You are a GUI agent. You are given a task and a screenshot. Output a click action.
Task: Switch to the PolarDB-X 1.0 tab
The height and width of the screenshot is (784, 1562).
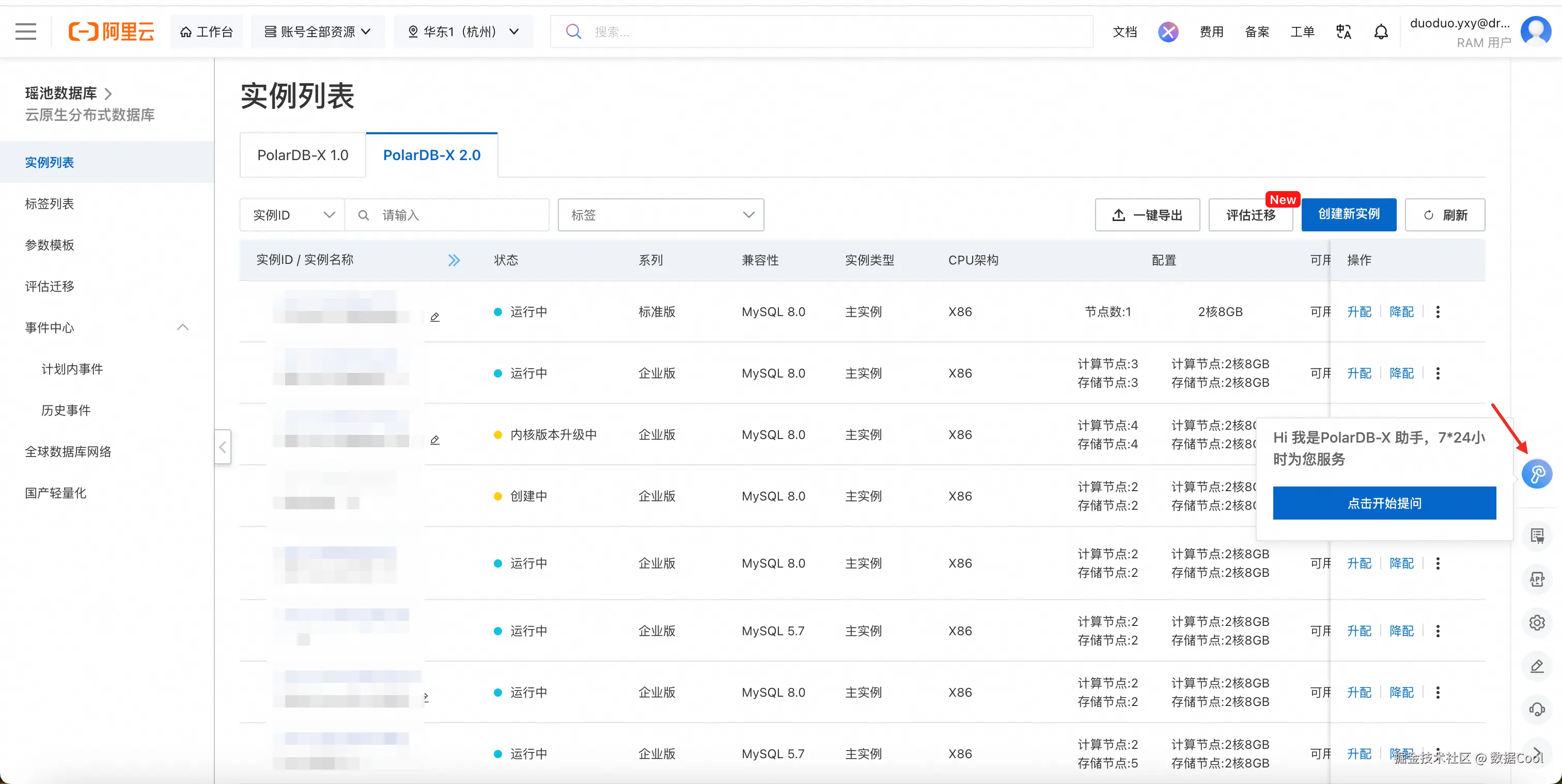coord(303,155)
